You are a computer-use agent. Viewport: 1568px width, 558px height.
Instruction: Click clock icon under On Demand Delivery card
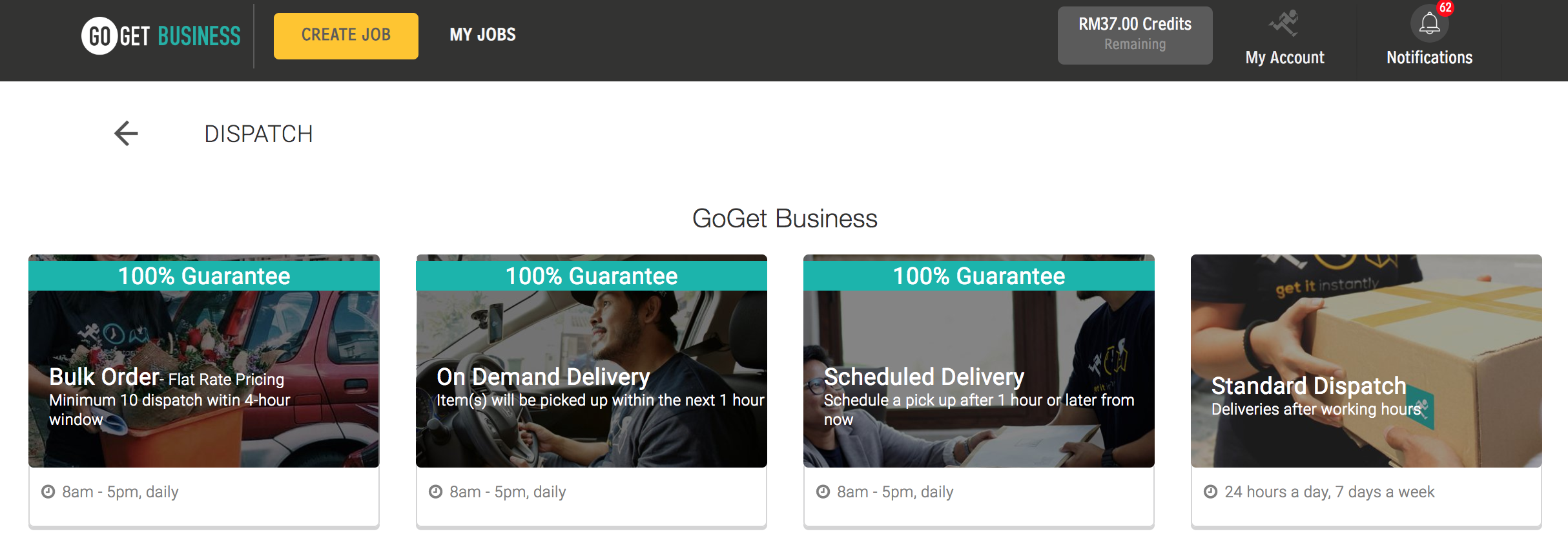coord(436,491)
